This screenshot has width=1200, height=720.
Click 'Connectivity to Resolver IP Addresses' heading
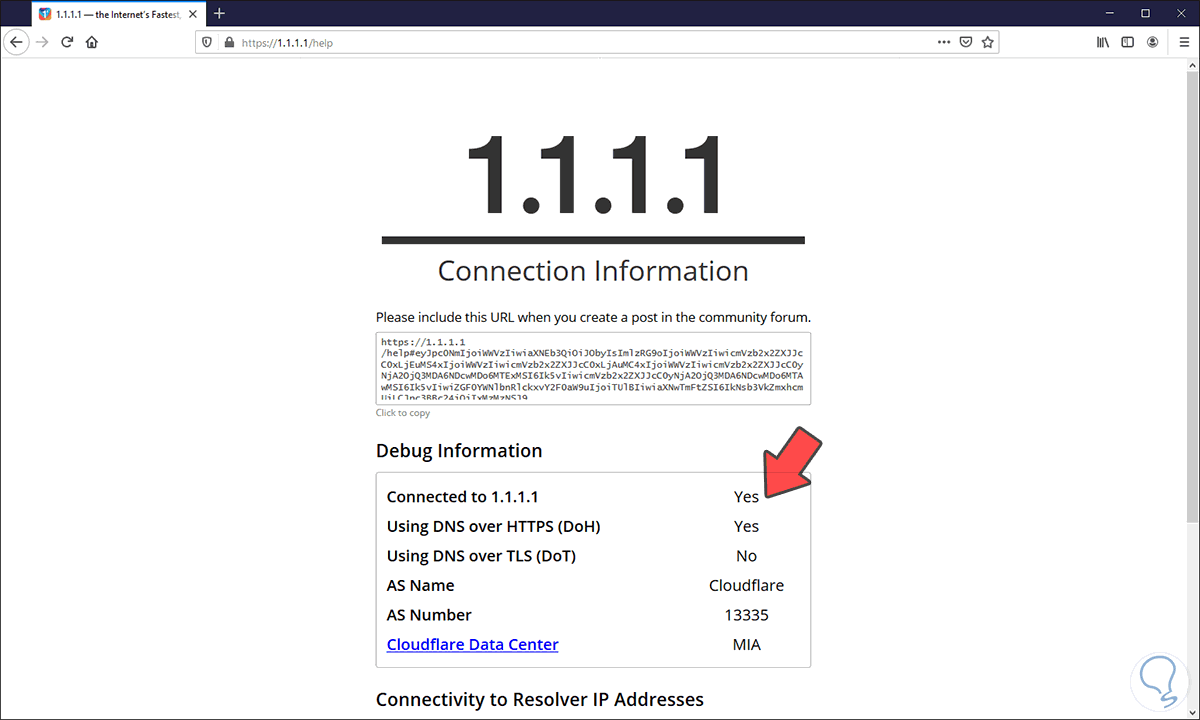click(x=540, y=699)
